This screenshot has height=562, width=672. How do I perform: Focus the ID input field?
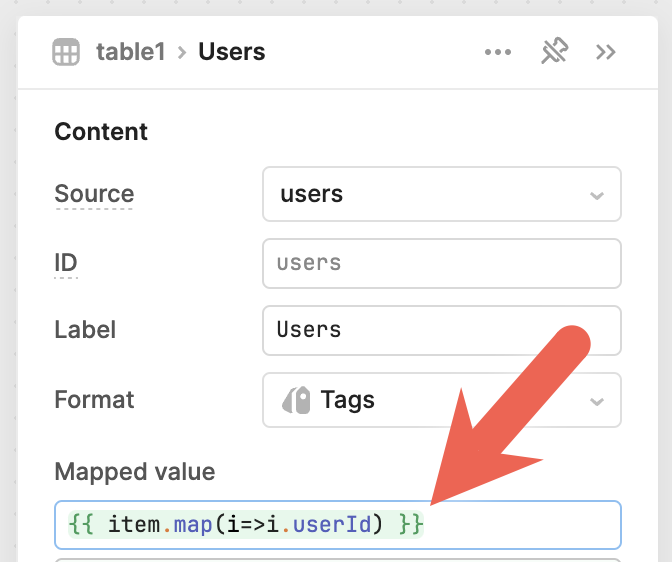(x=441, y=263)
